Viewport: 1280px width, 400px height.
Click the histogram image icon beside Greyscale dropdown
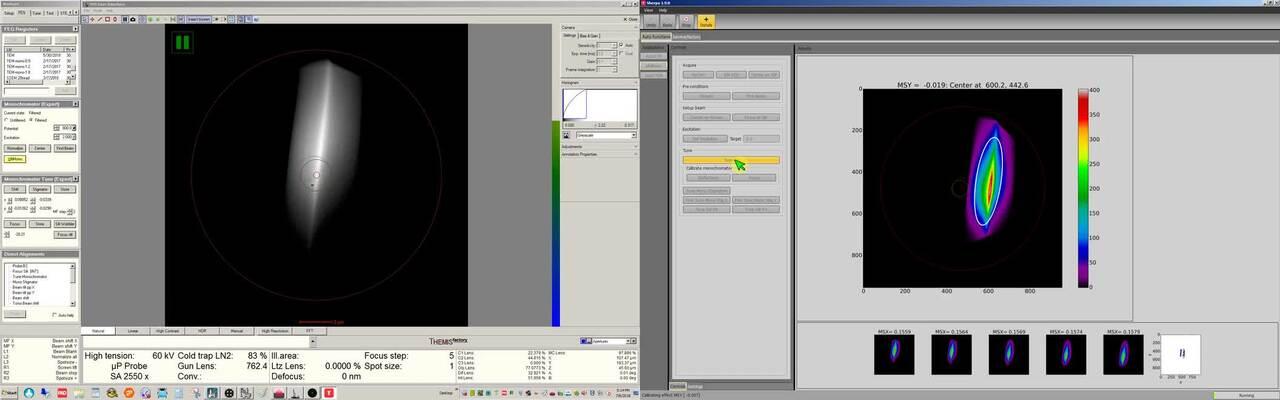click(566, 134)
